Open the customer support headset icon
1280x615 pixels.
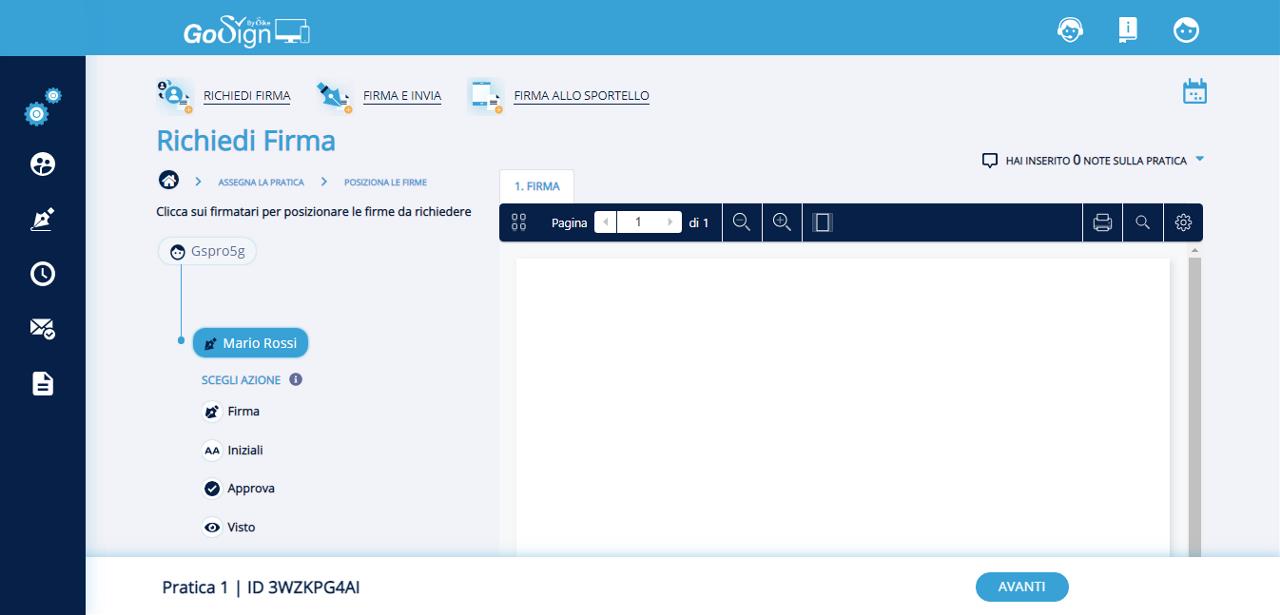1069,30
